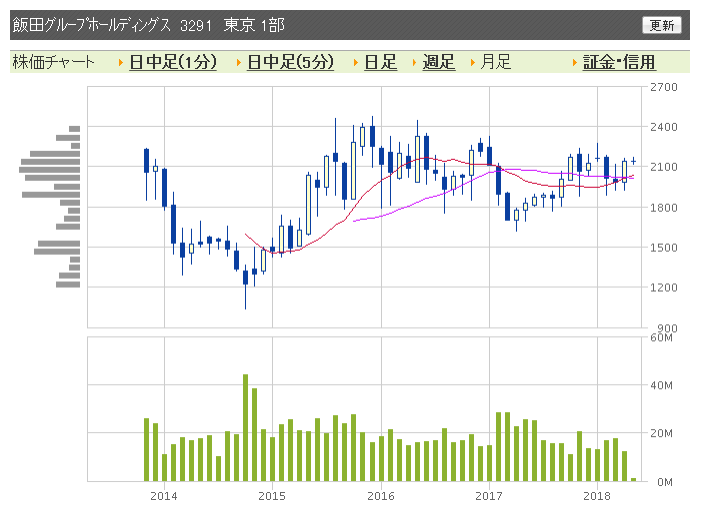The width and height of the screenshot is (701, 521).
Task: Click the lowest candlestick wick near 1050
Action: (245, 297)
